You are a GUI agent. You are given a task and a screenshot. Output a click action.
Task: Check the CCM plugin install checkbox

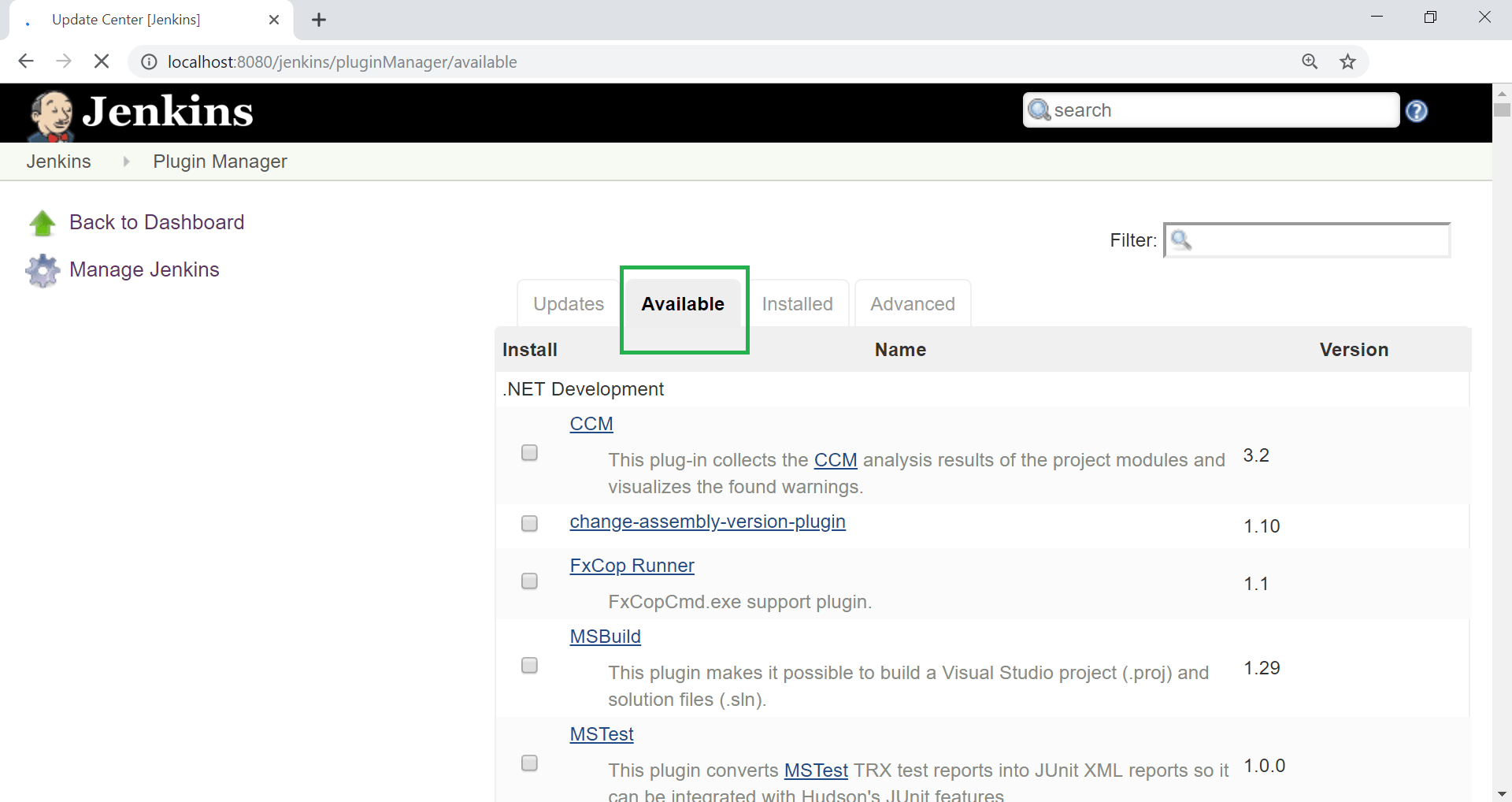point(530,453)
